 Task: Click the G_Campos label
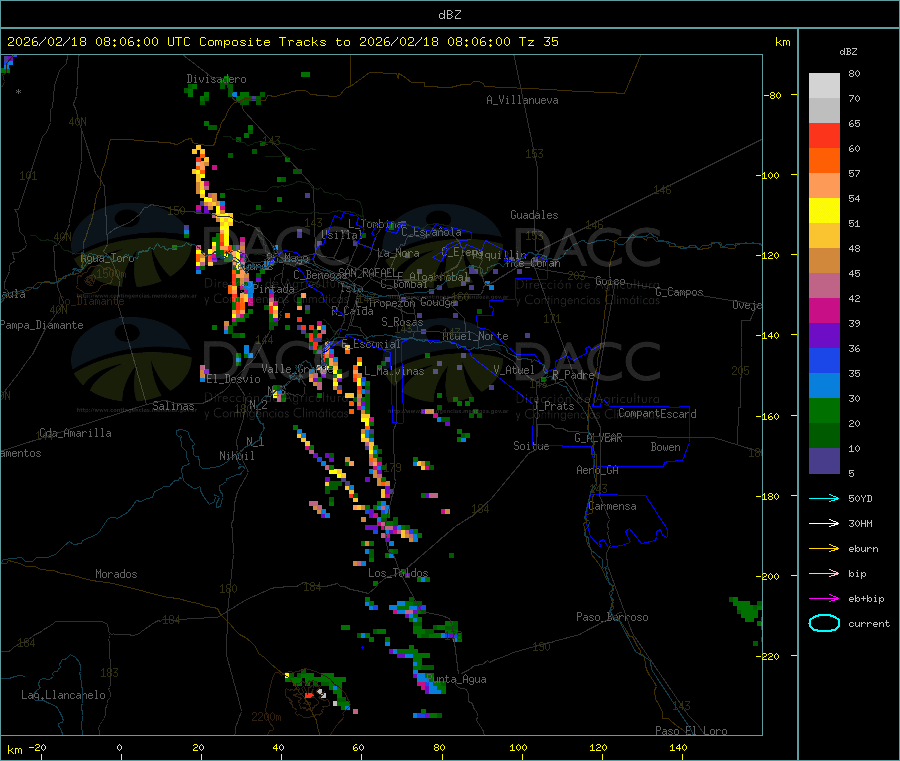(x=679, y=292)
